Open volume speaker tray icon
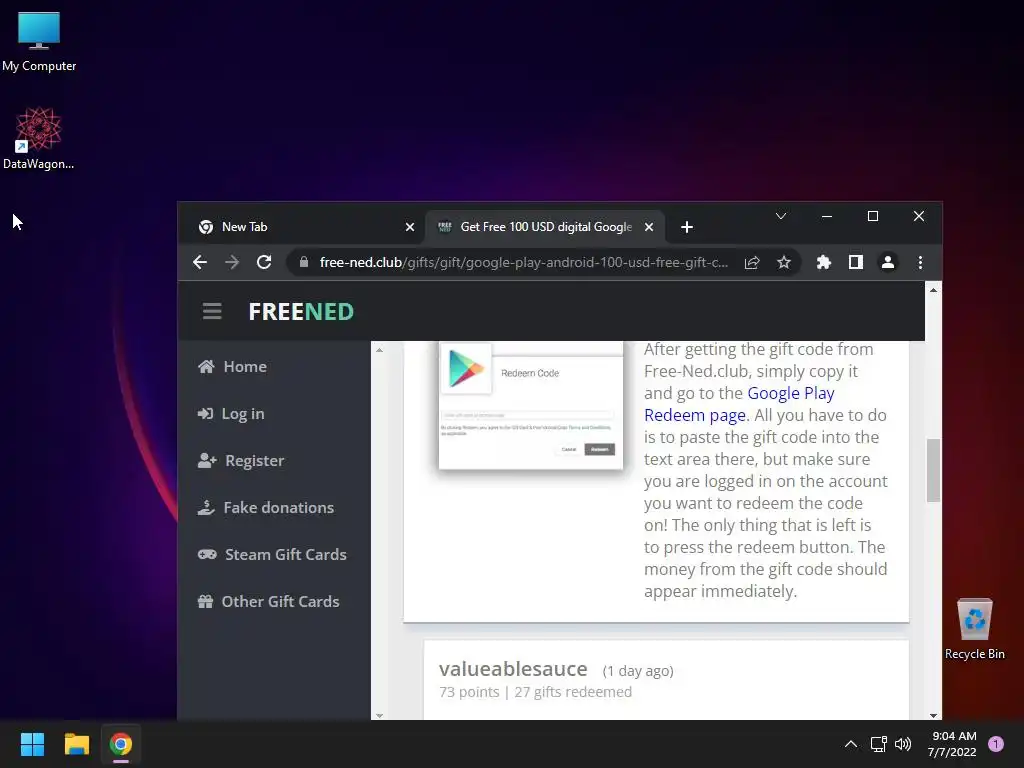Viewport: 1024px width, 768px height. (x=903, y=744)
